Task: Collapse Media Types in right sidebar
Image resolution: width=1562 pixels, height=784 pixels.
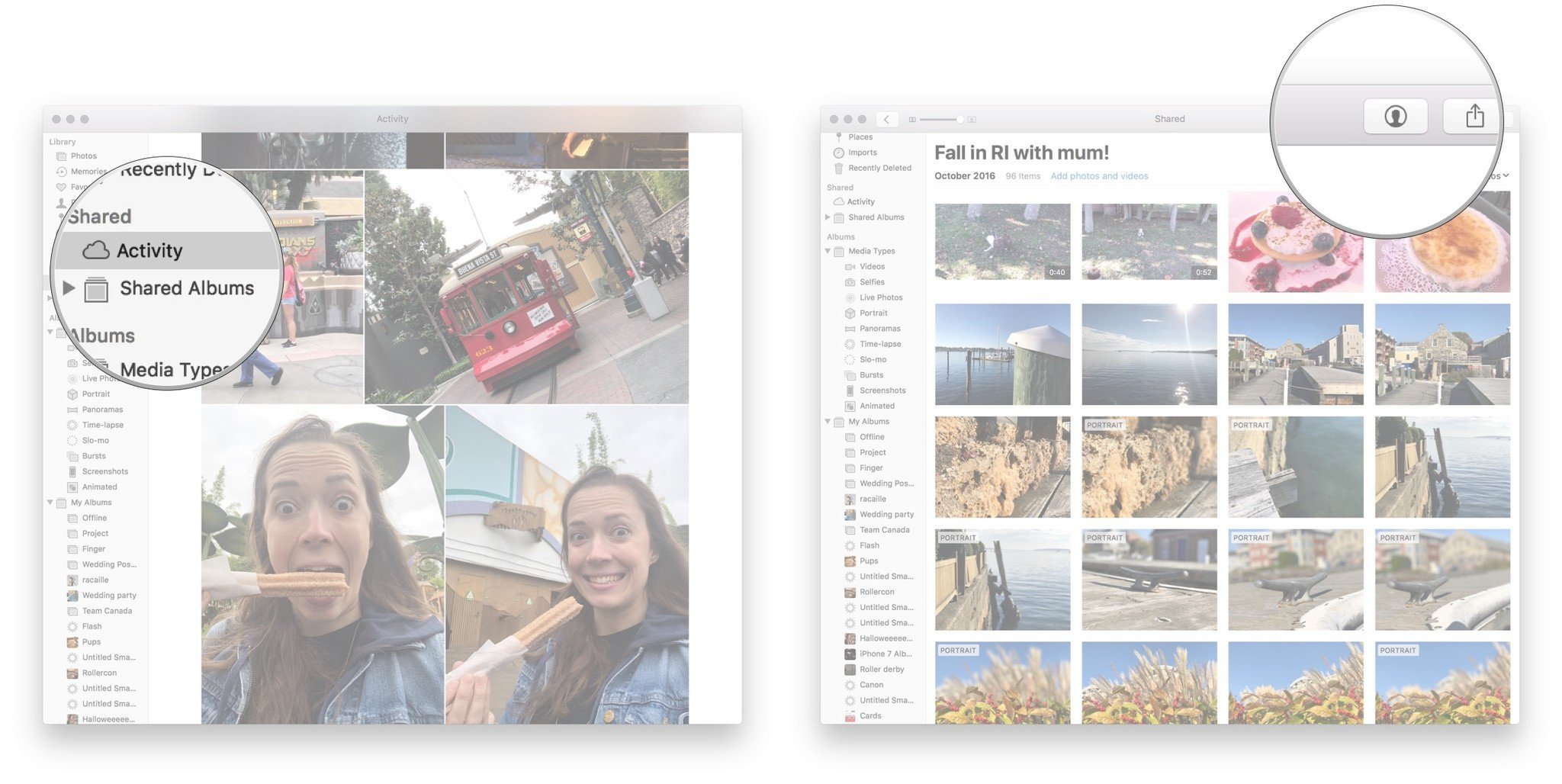Action: 828,251
